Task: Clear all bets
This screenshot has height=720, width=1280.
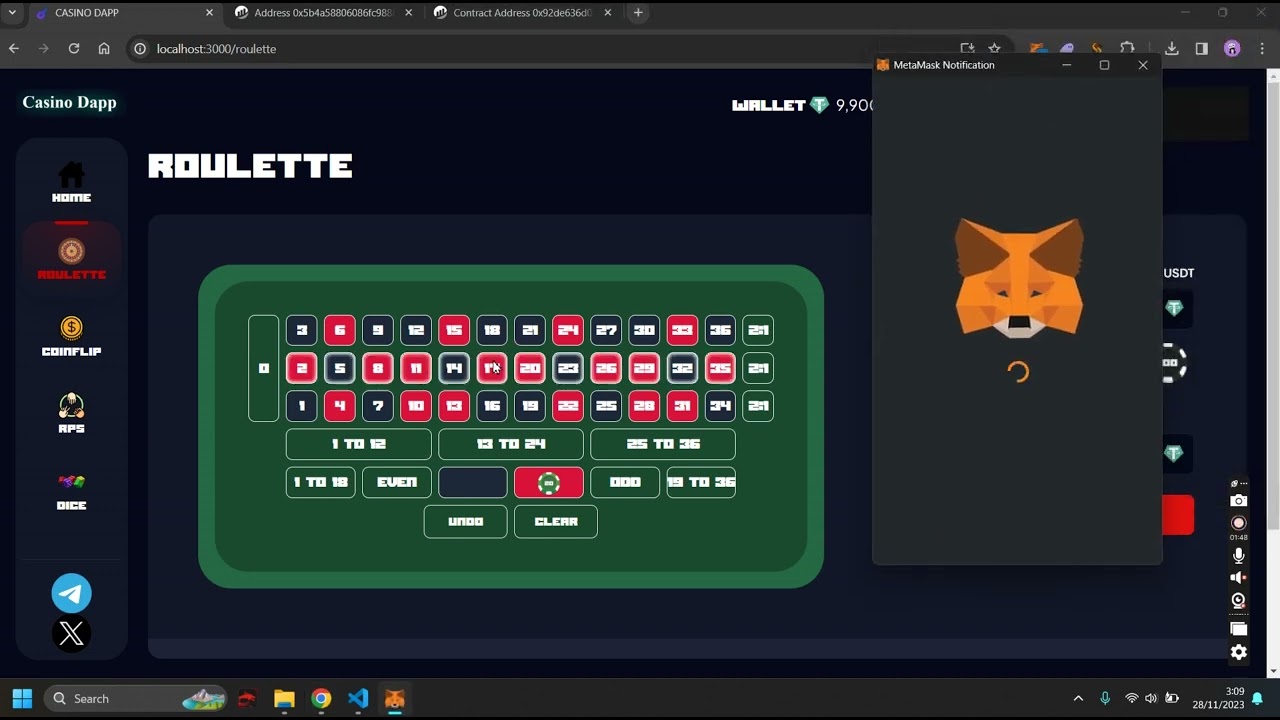Action: click(x=556, y=521)
